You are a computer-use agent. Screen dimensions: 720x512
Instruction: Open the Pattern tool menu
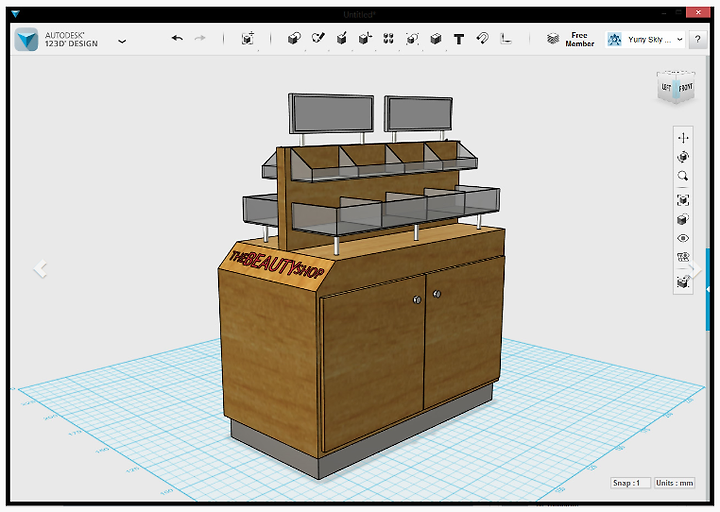click(x=388, y=39)
